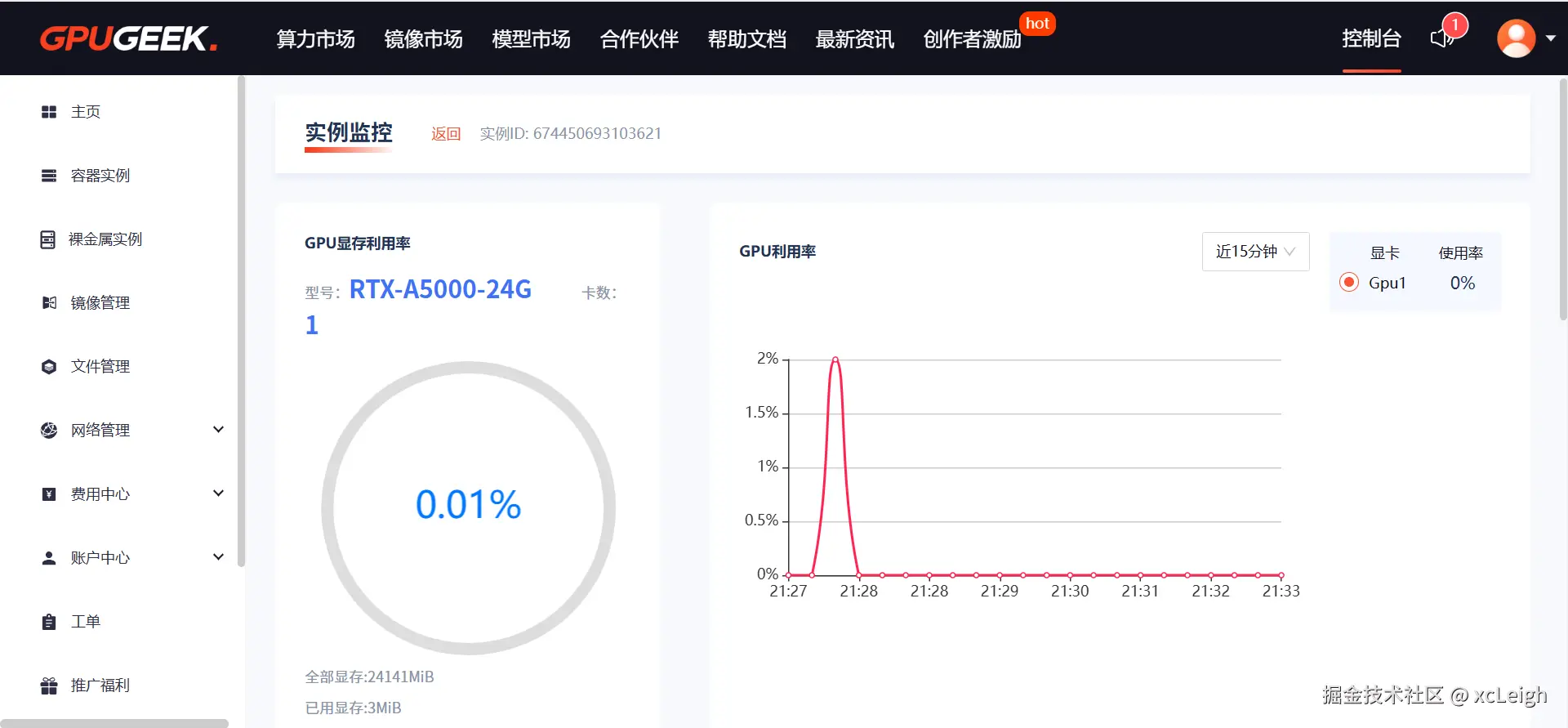Click the 0.01% memory usage gauge
This screenshot has height=728, width=1568.
tap(468, 507)
